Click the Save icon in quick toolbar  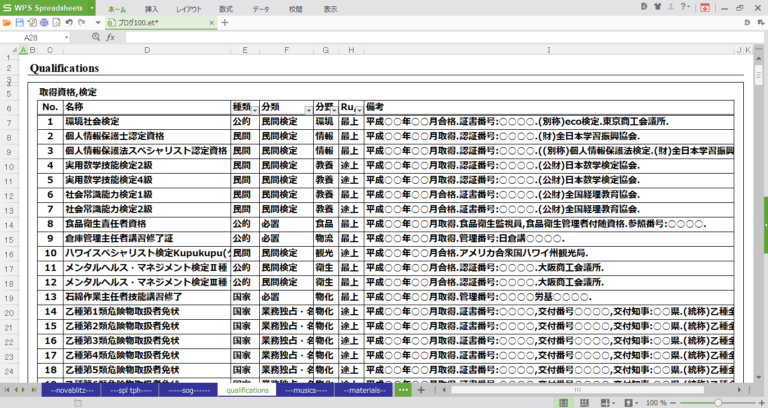click(x=20, y=22)
